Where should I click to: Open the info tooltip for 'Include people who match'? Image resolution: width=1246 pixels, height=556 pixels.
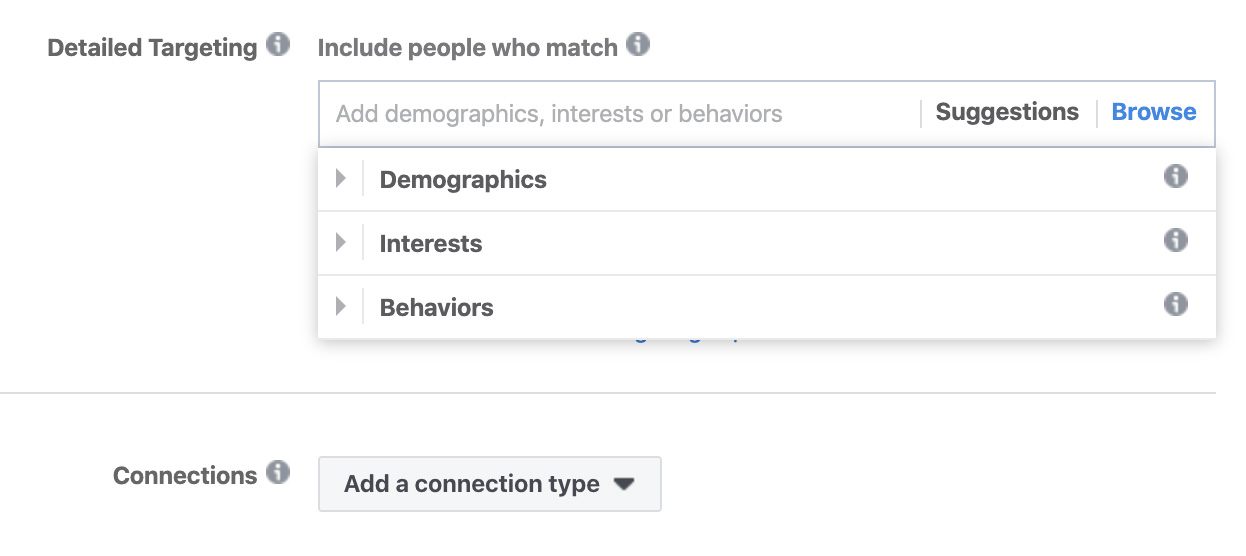pyautogui.click(x=638, y=45)
